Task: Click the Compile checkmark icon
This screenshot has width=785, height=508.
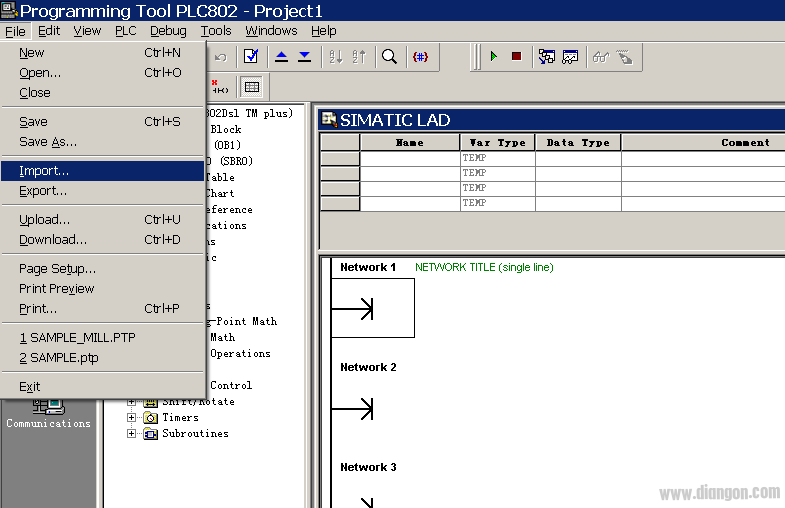Action: (251, 57)
